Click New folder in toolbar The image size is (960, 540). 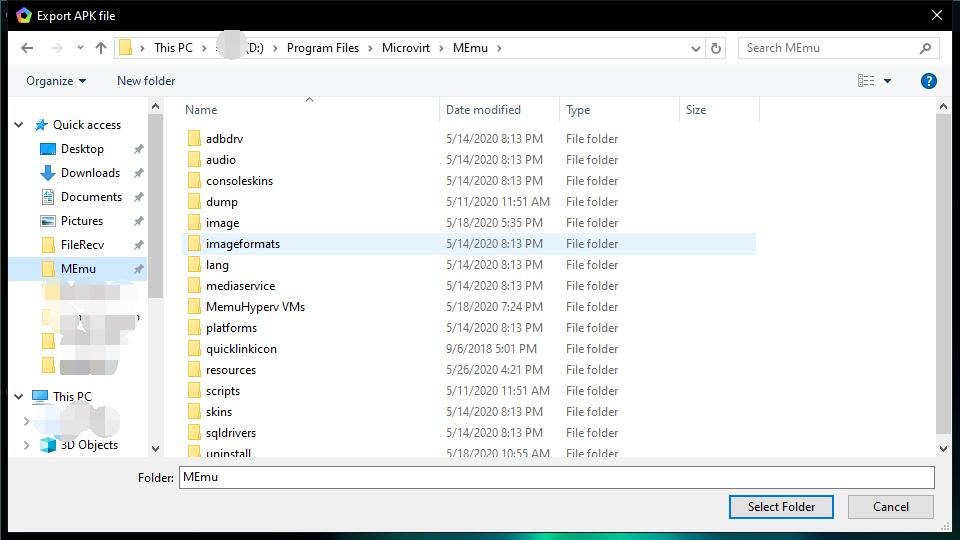tap(146, 81)
